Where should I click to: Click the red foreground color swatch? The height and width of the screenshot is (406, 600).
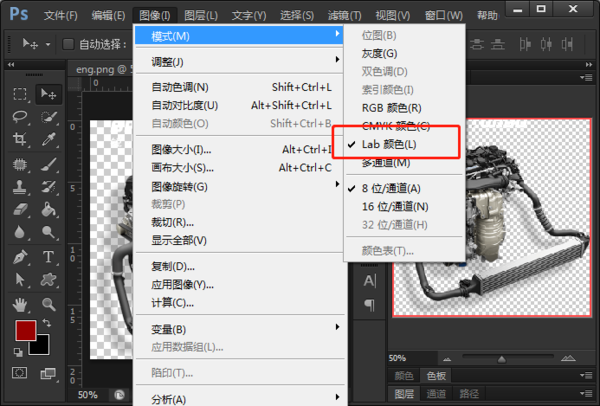click(23, 331)
